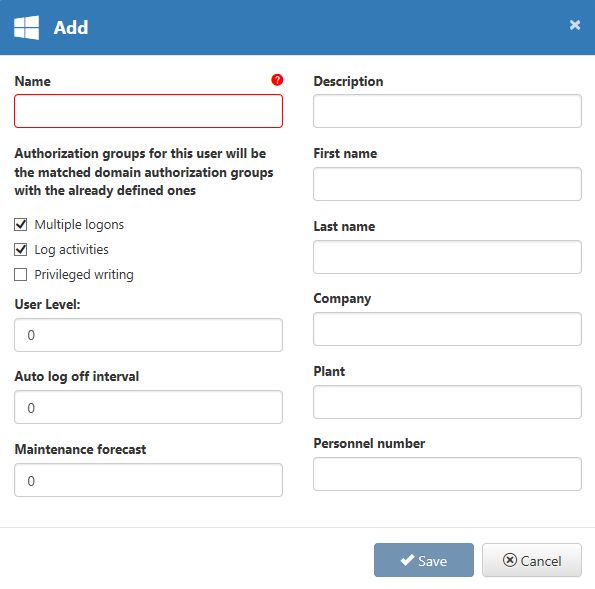
Task: Click the 'Auto log off interval' label
Action: click(77, 376)
